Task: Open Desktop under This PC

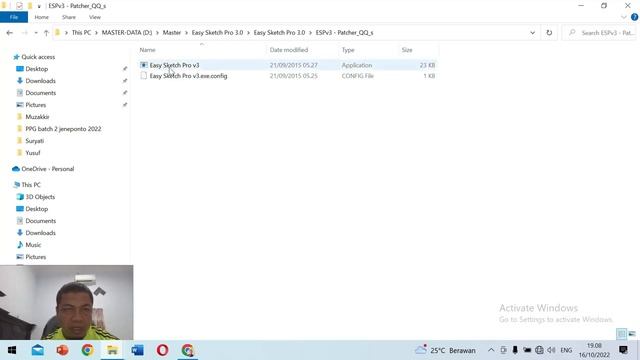Action: (36, 209)
